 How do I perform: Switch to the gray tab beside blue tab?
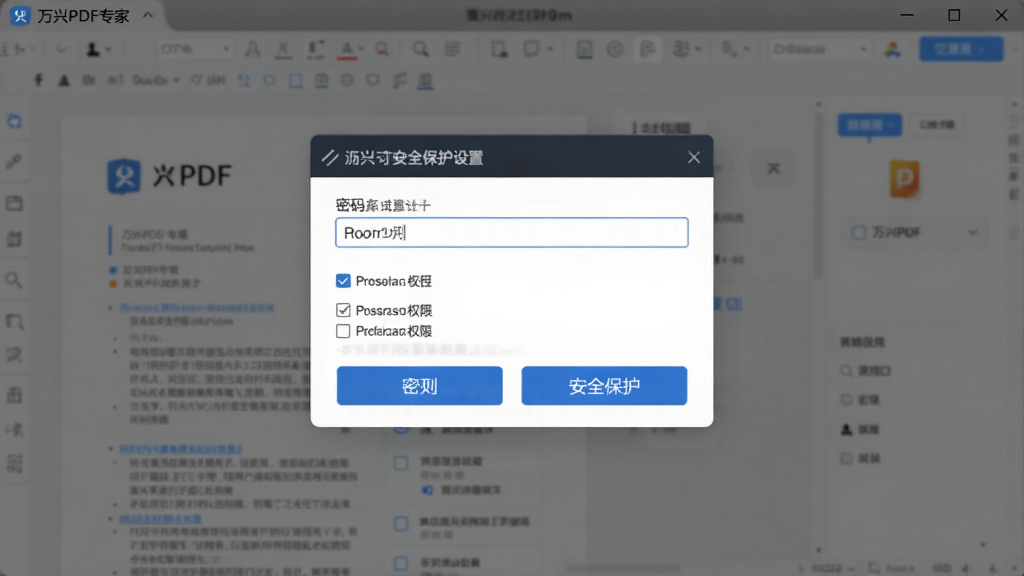pos(937,125)
